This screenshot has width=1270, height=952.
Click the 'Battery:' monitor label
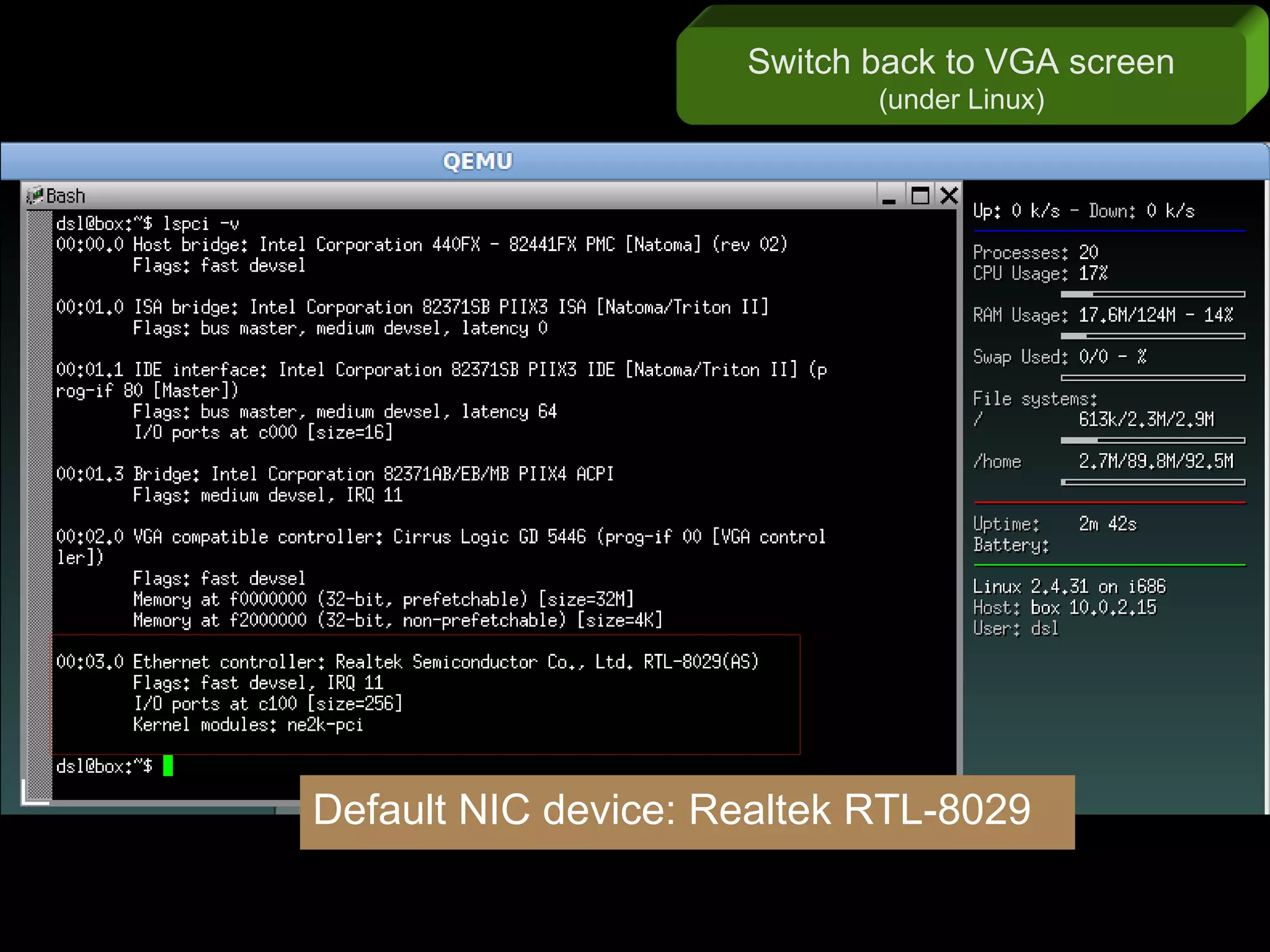tap(1011, 545)
